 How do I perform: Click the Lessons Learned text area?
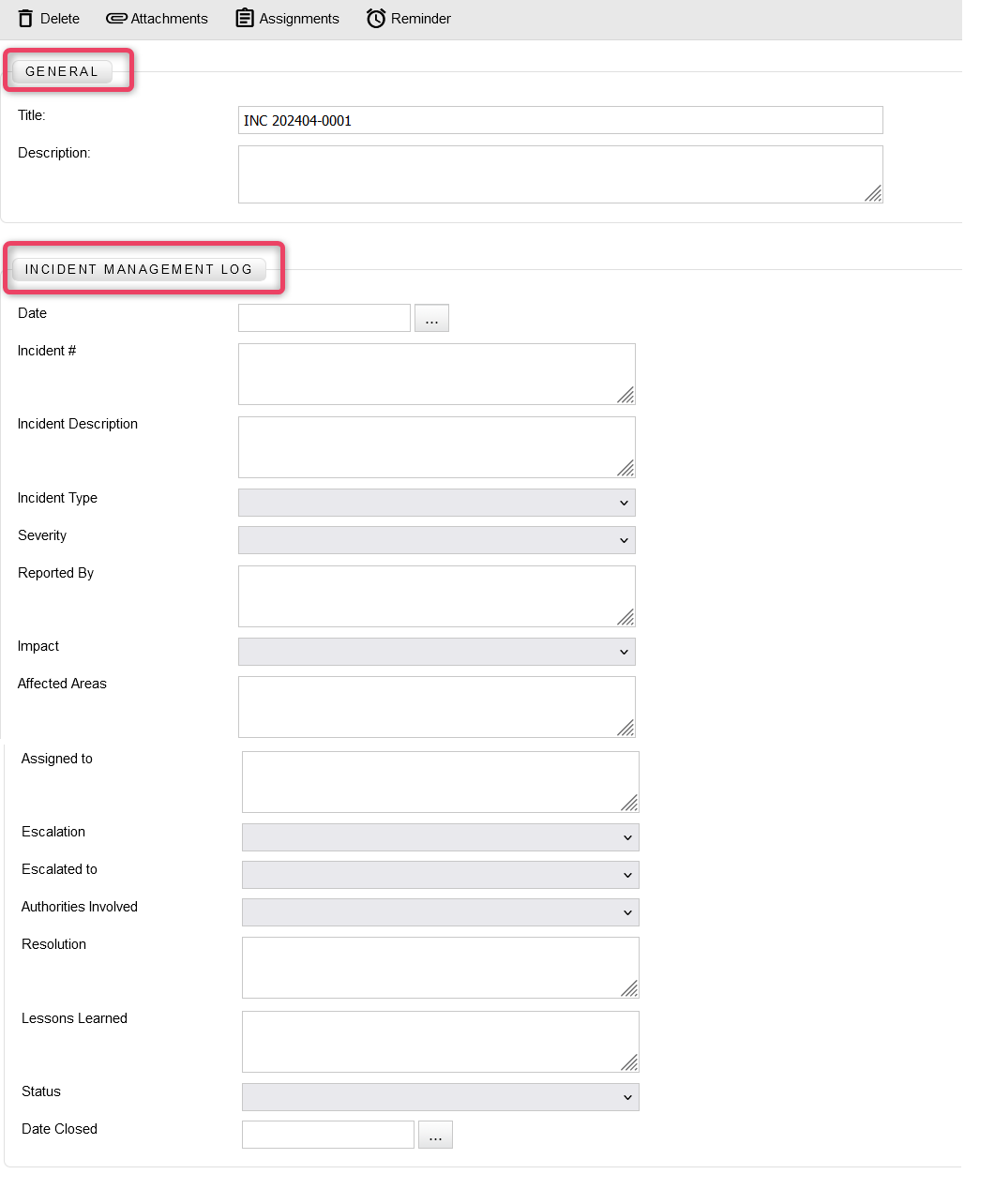click(x=441, y=1042)
